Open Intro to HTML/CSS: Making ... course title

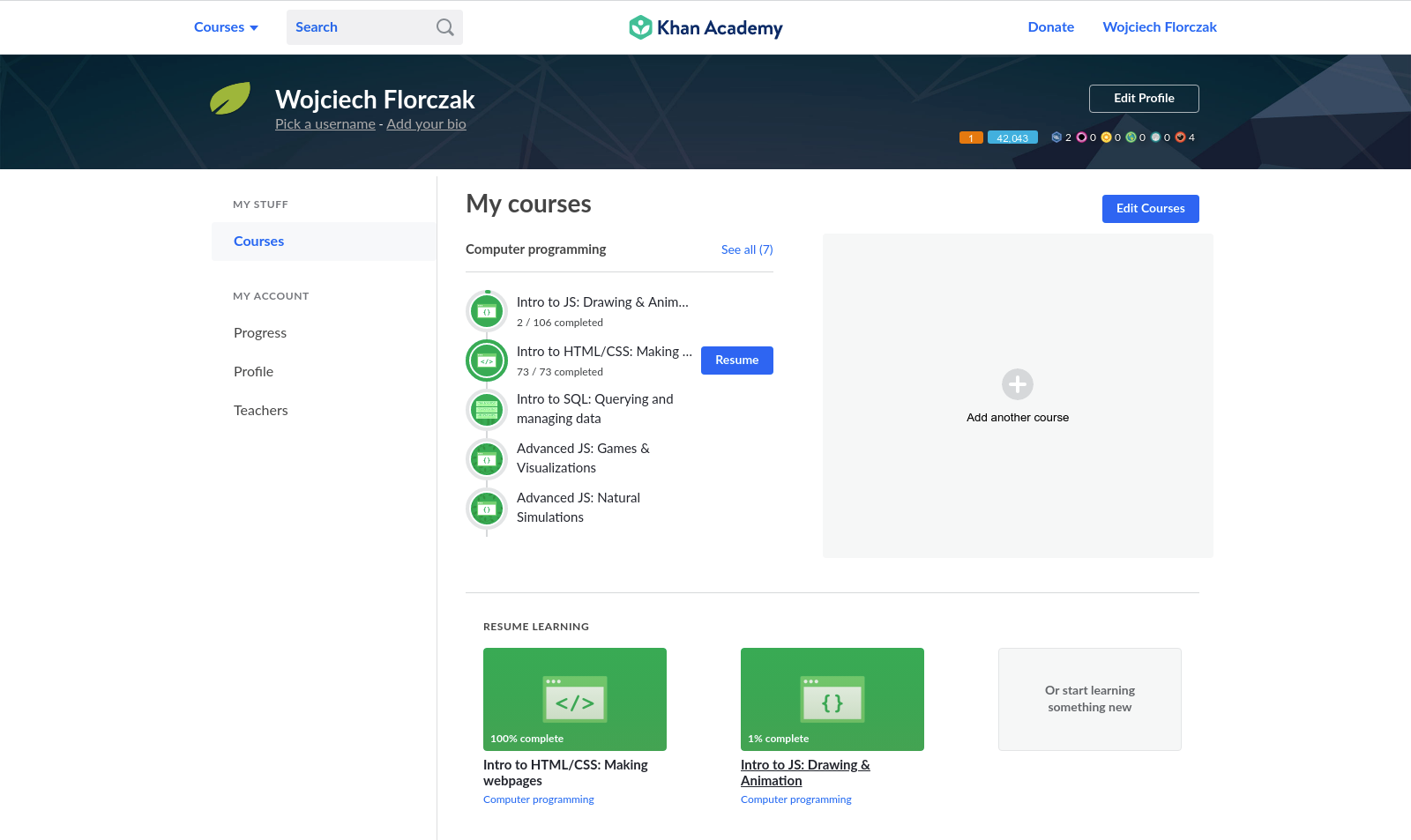pyautogui.click(x=604, y=352)
